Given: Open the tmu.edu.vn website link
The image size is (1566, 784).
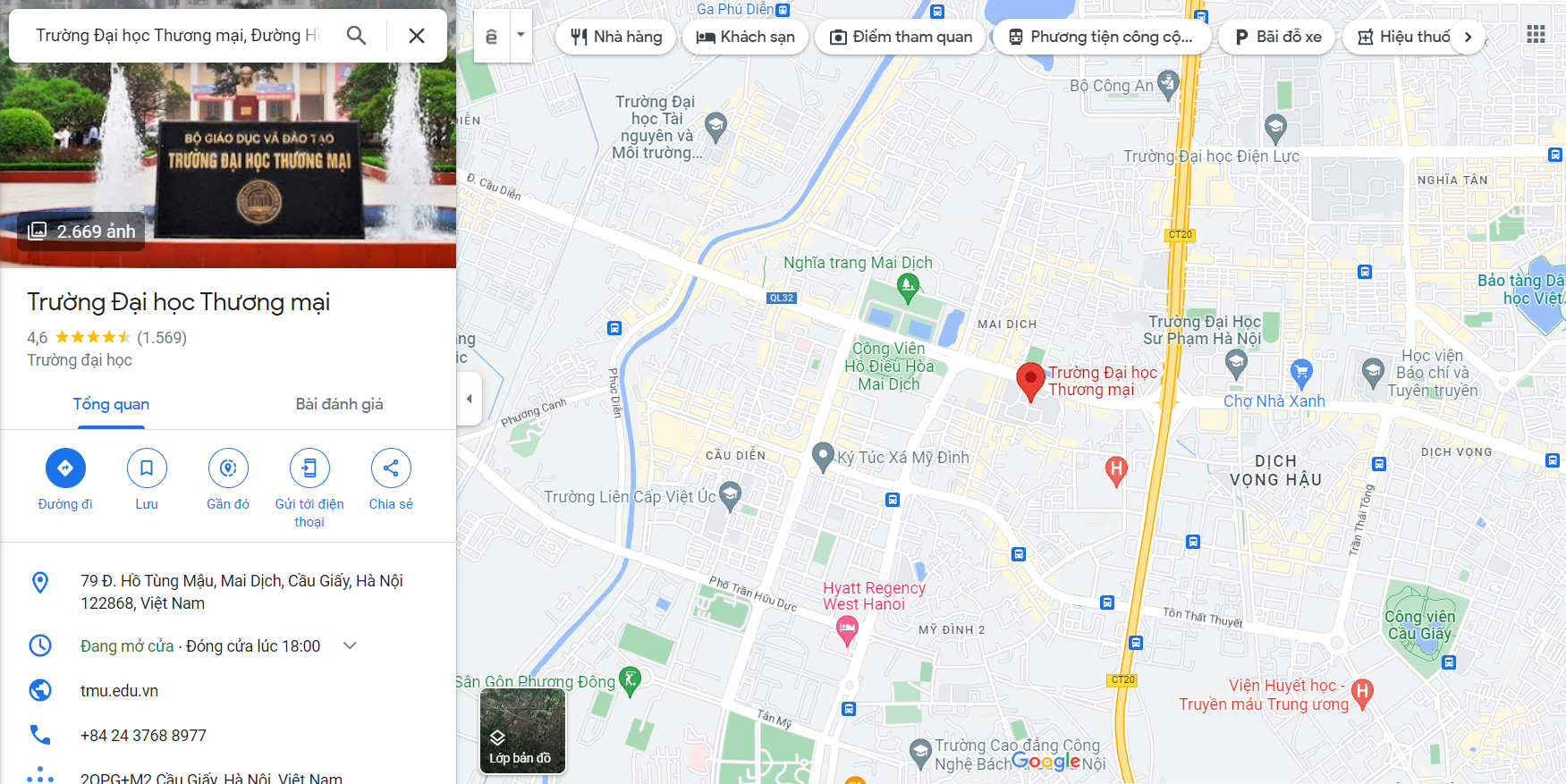Looking at the screenshot, I should click(119, 691).
